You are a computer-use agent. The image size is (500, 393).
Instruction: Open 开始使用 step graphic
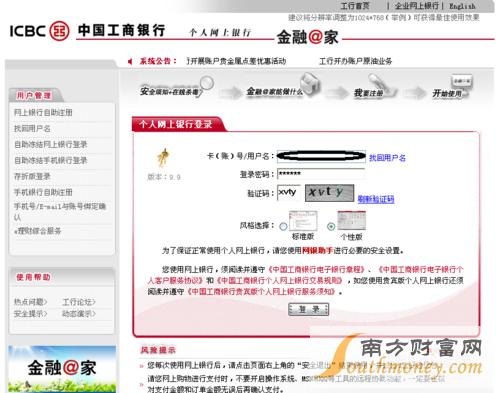[452, 87]
